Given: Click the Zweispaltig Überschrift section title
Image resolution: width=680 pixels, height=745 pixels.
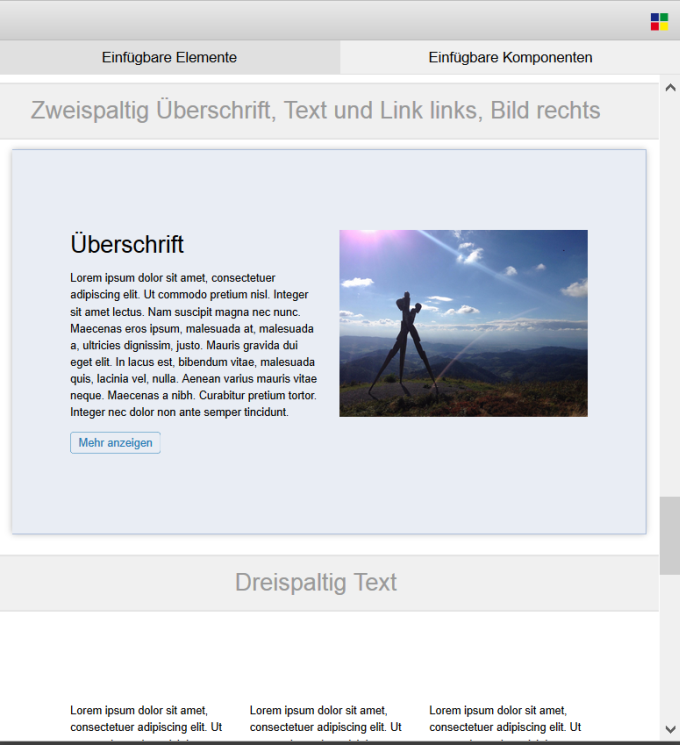Looking at the screenshot, I should click(316, 110).
